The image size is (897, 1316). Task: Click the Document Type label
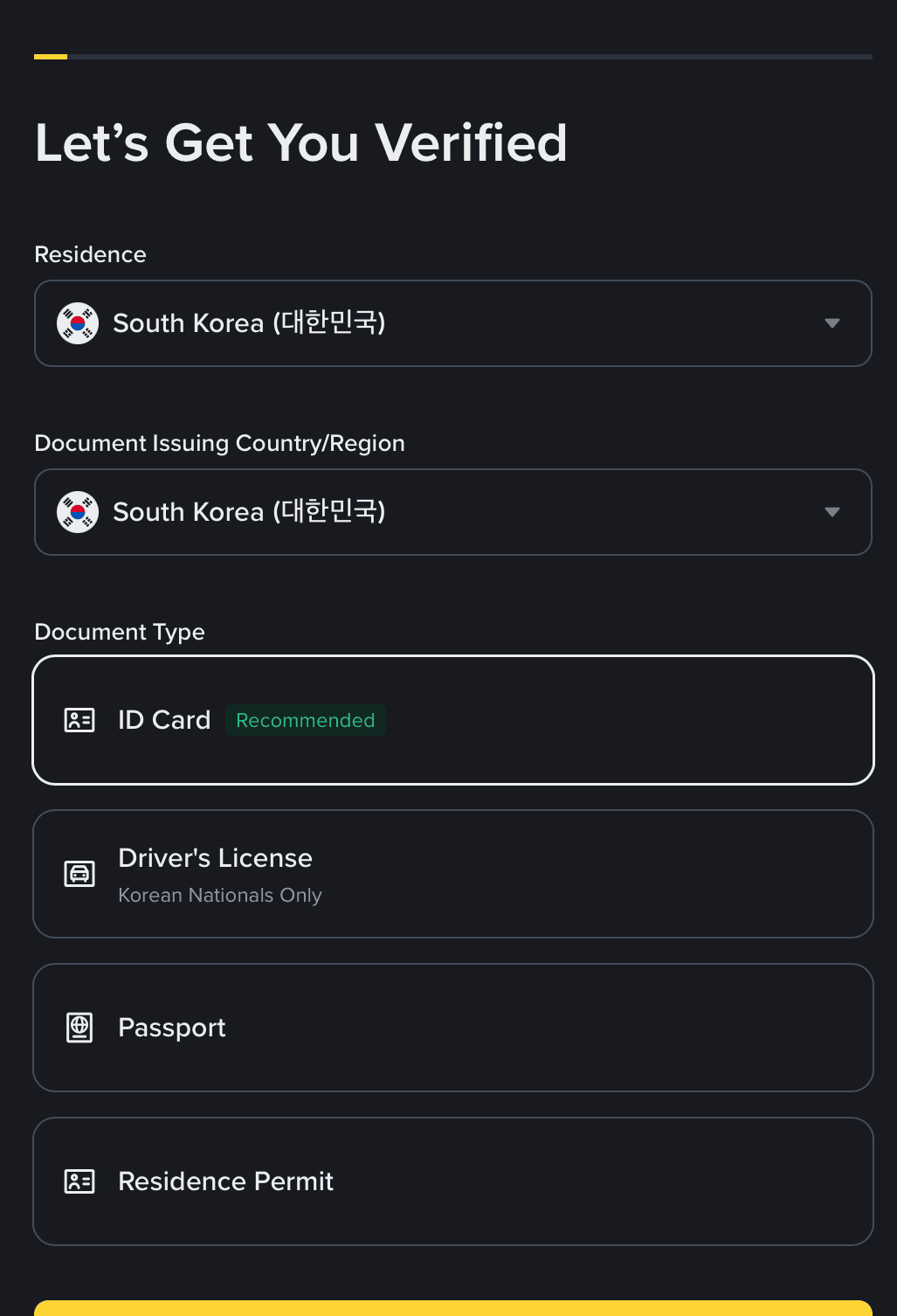(x=120, y=632)
